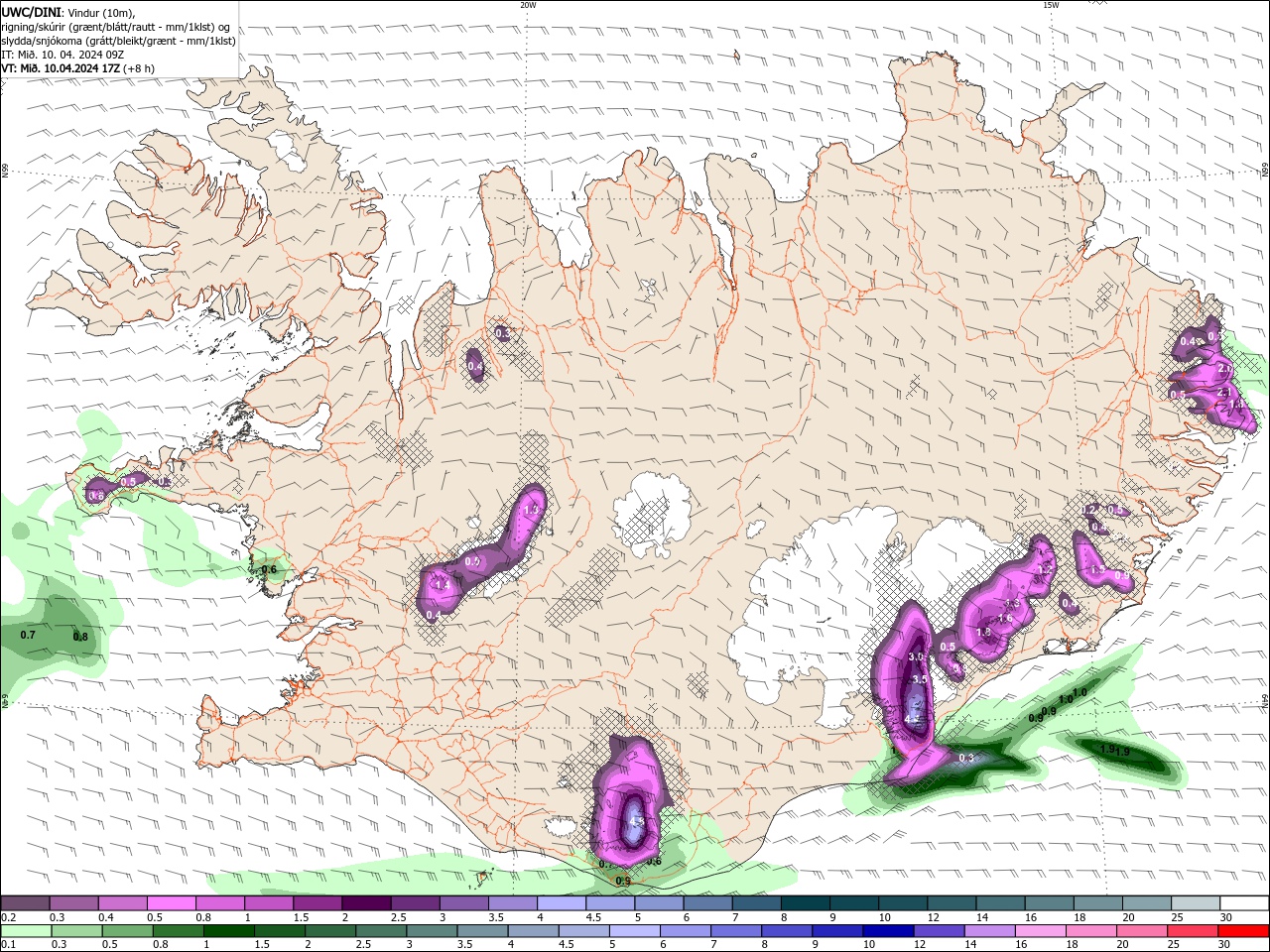Click the '2.1' snow value on east coast

point(1224,392)
